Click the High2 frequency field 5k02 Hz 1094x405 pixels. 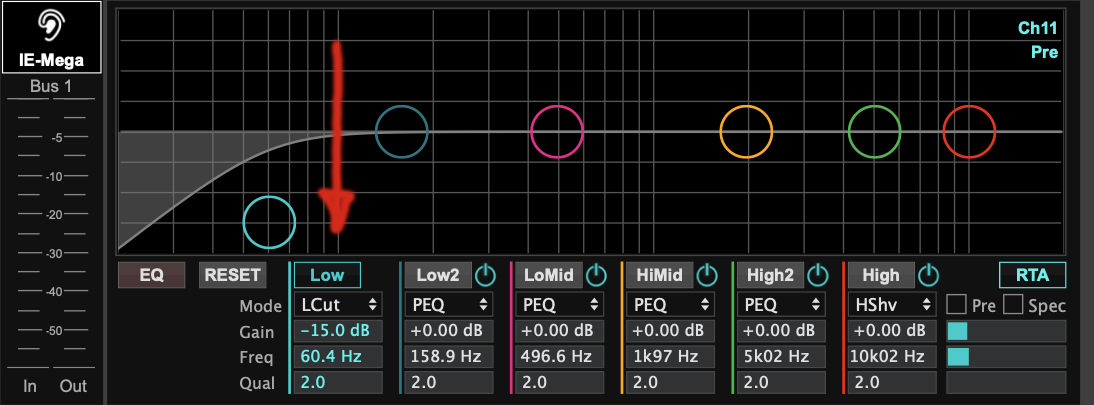(781, 357)
